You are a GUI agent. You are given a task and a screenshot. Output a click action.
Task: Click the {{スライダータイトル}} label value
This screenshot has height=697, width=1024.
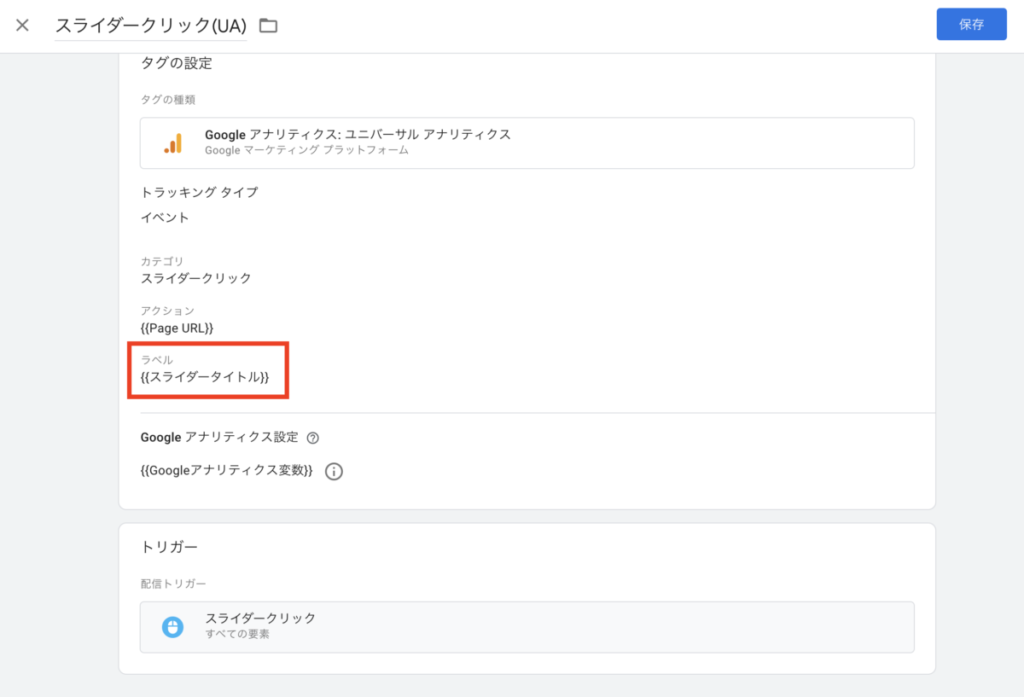205,377
